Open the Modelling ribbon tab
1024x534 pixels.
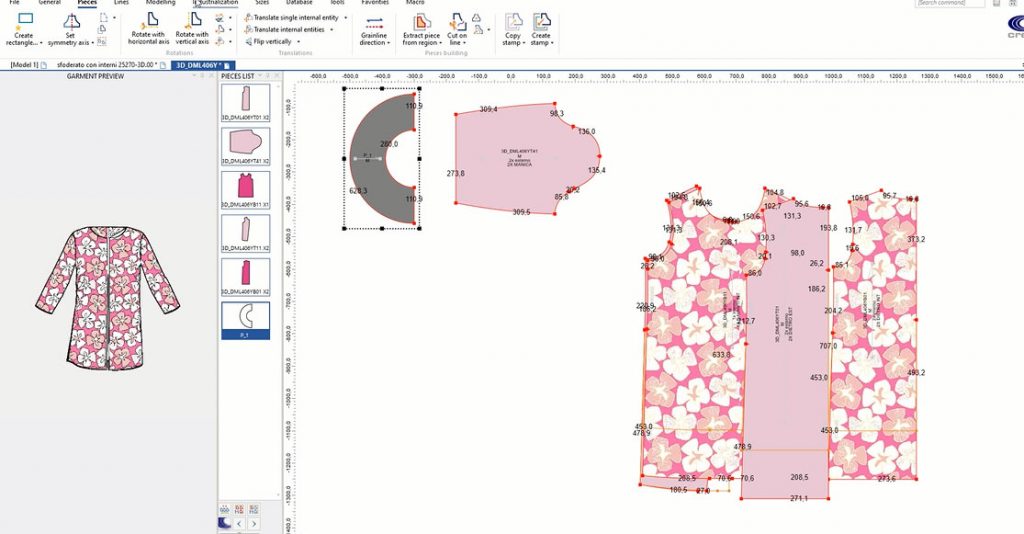161,3
